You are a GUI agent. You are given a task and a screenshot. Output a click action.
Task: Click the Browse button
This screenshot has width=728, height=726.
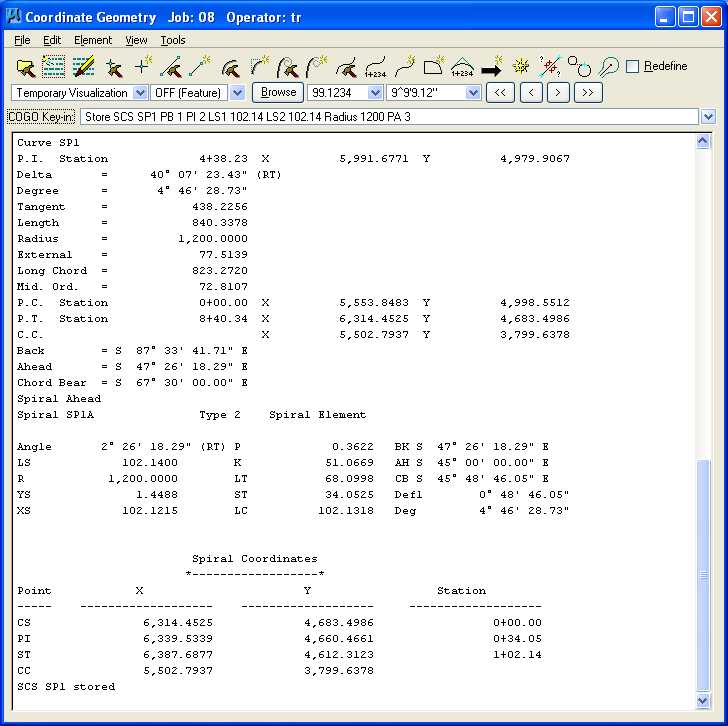pos(278,92)
